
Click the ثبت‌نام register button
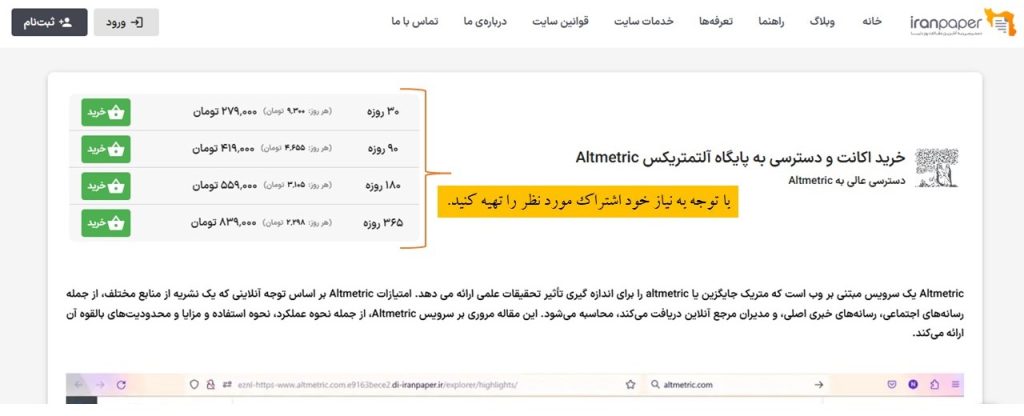49,22
